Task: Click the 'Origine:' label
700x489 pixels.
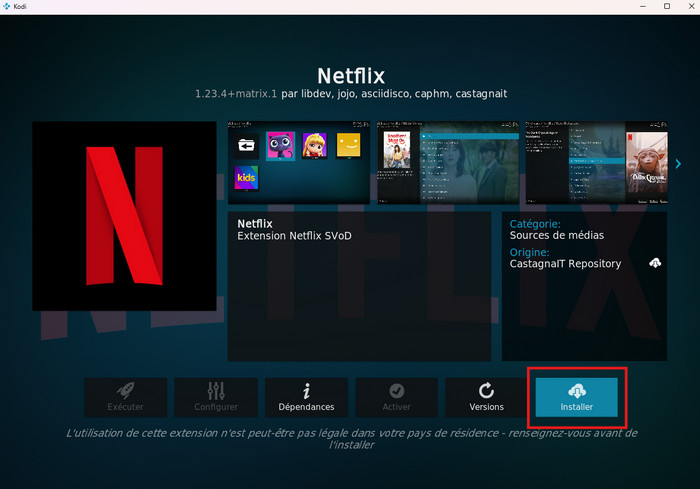Action: coord(529,252)
